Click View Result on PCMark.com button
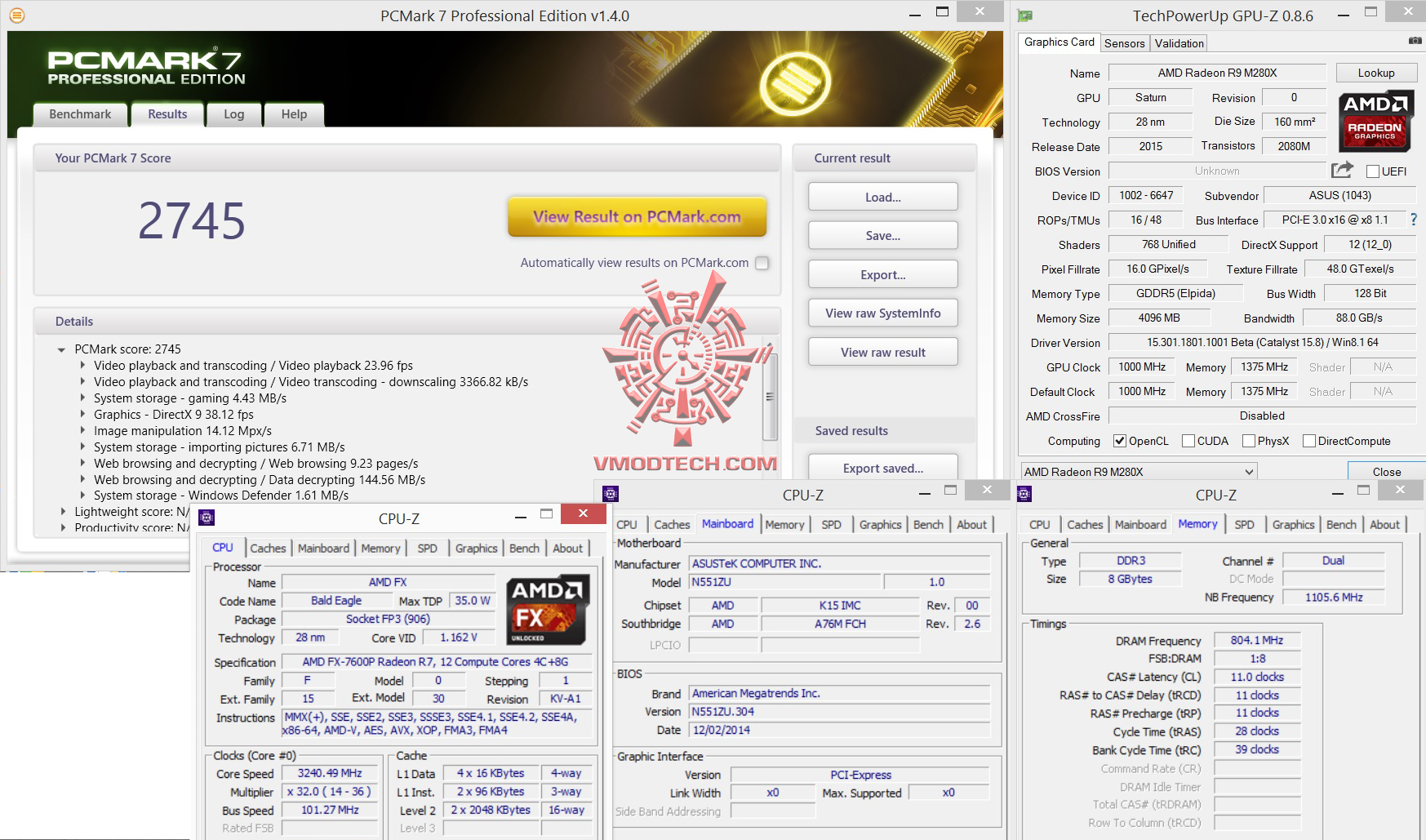This screenshot has width=1426, height=840. (637, 216)
